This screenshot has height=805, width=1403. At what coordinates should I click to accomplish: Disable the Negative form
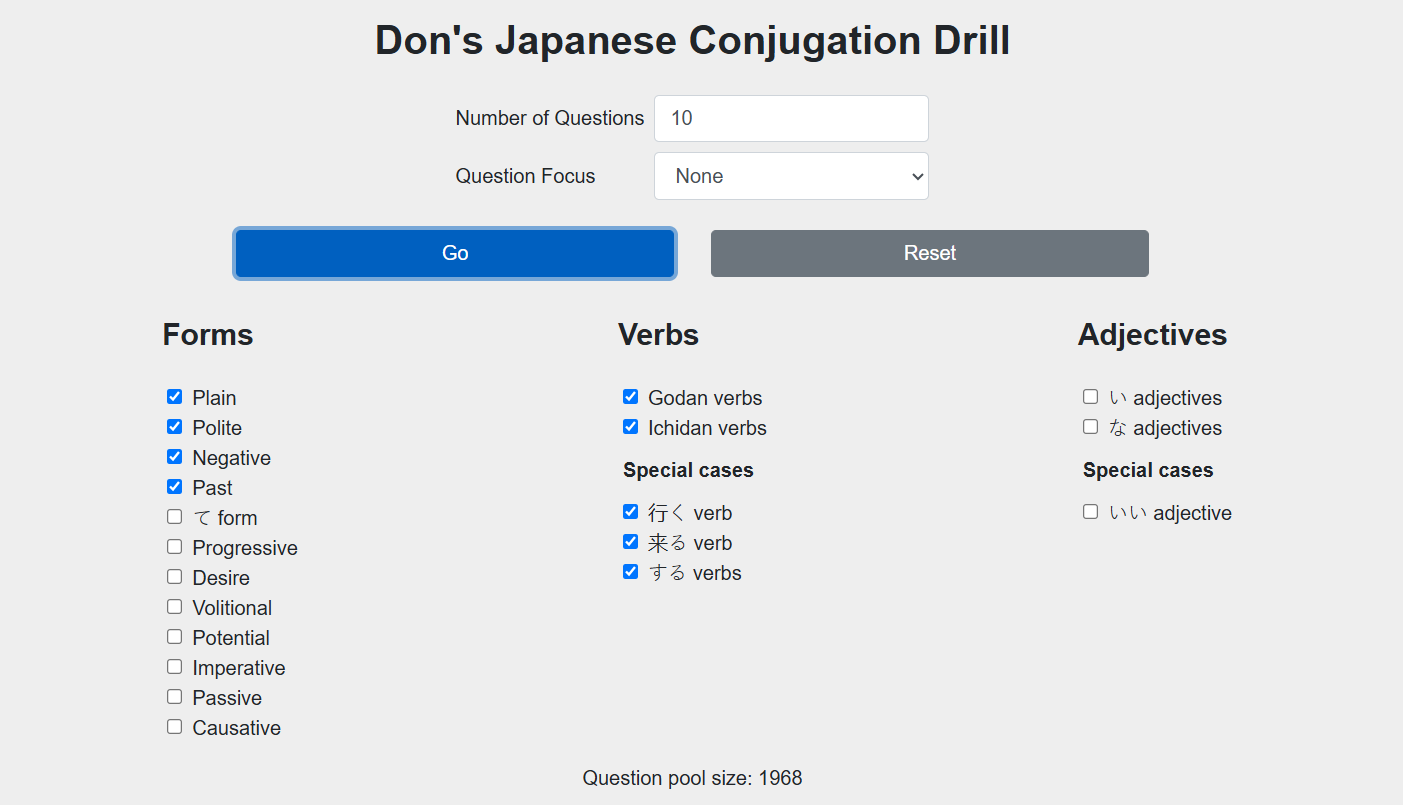(x=174, y=456)
